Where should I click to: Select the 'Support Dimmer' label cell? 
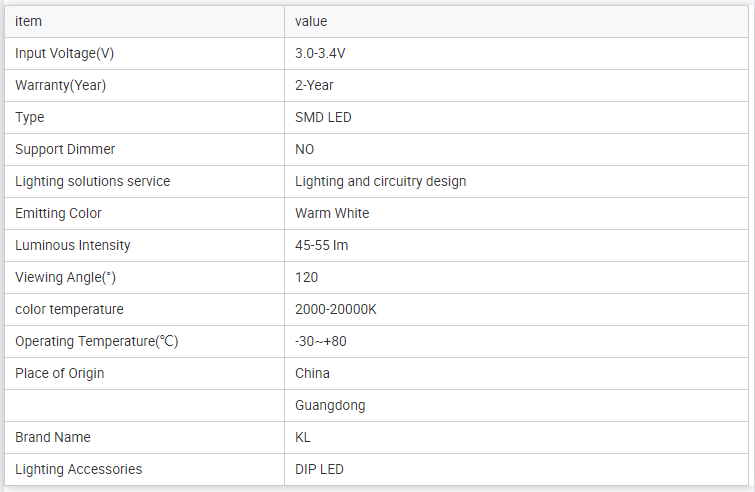pos(65,149)
